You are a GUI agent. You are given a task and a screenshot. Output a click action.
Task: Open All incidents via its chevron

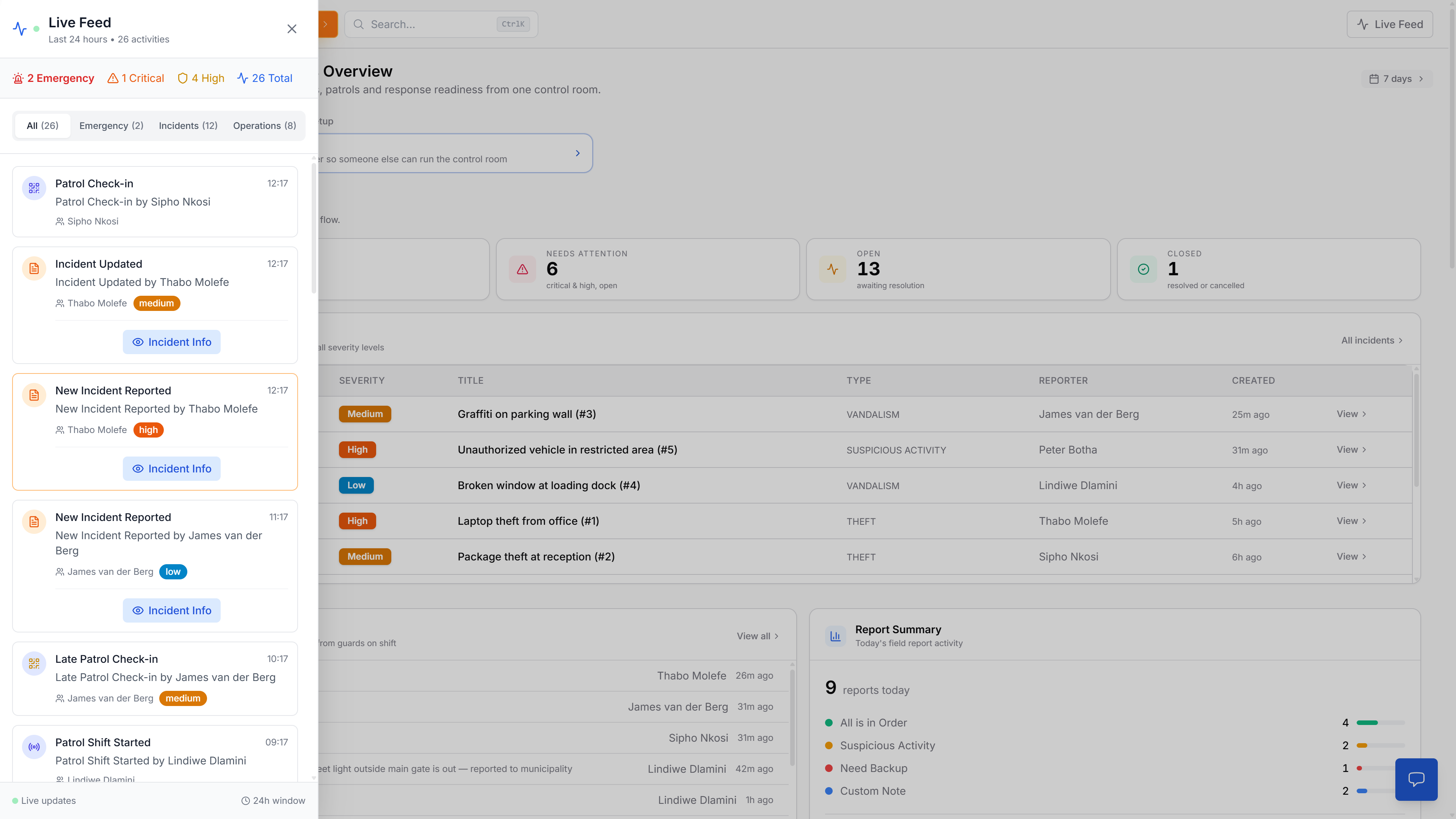(1401, 340)
